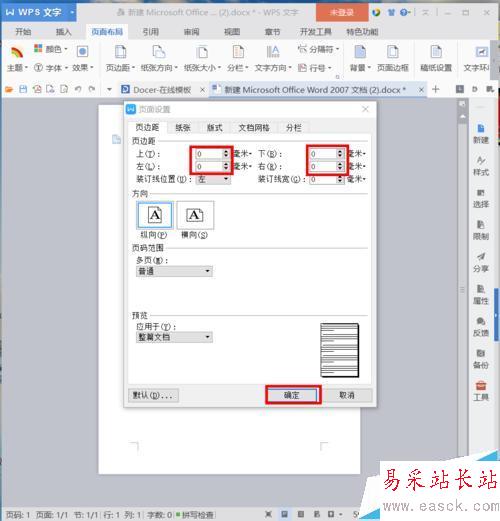Switch to the 开发工具 ribbon tab

[316, 32]
